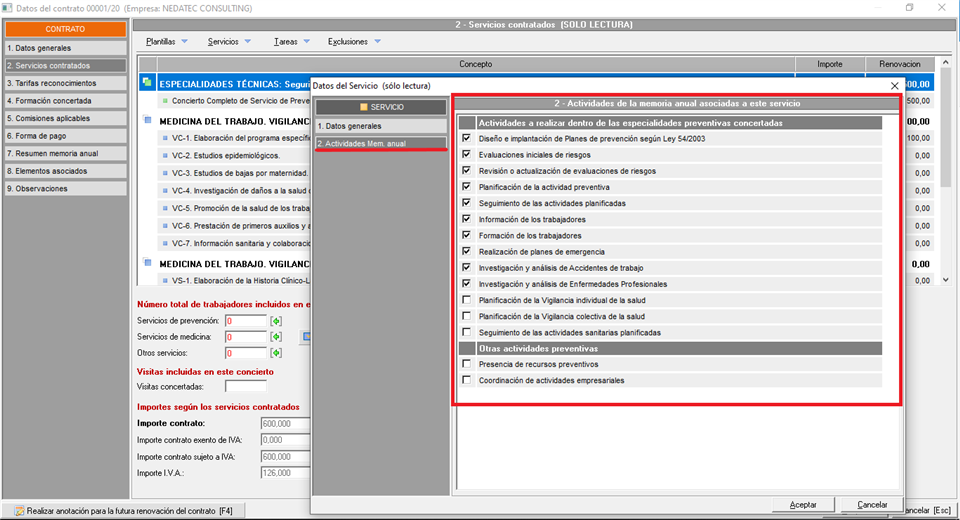Switch to dialog tab 1. Datos generales
This screenshot has height=520, width=960.
click(380, 126)
